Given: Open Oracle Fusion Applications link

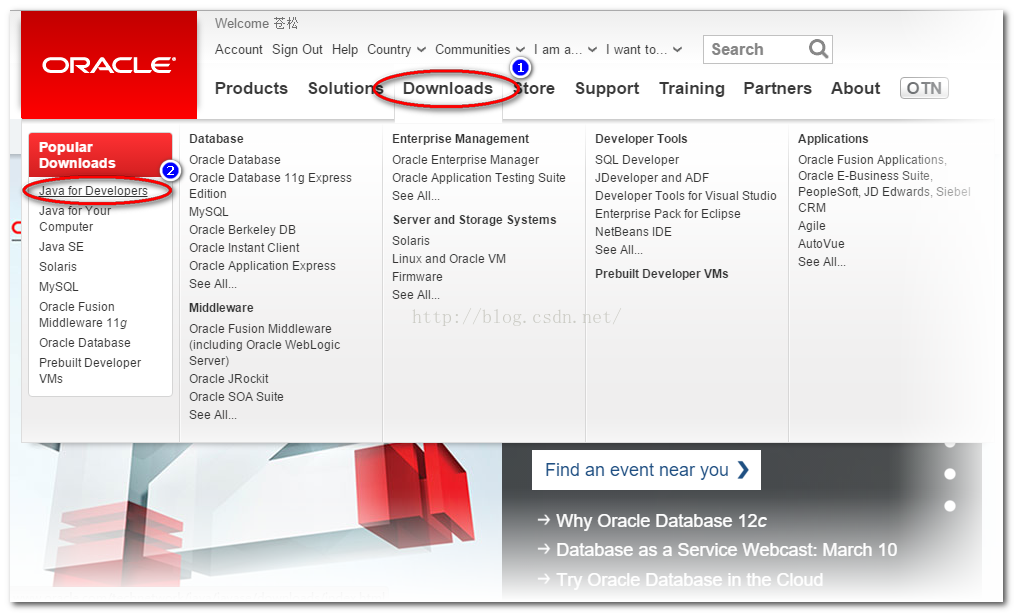Looking at the screenshot, I should [872, 160].
